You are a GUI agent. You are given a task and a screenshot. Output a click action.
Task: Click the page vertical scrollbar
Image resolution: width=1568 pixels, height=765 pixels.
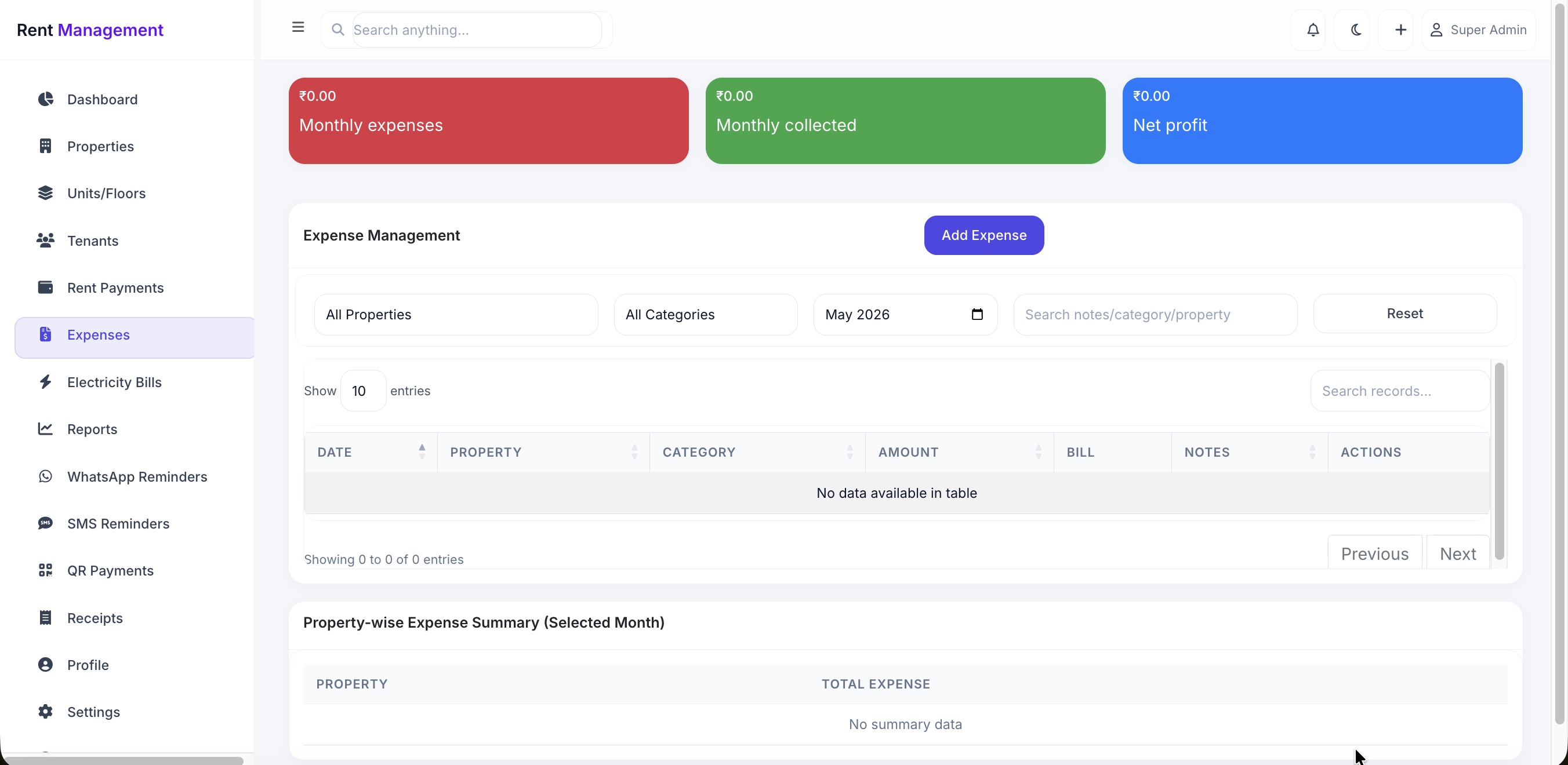click(x=1559, y=365)
